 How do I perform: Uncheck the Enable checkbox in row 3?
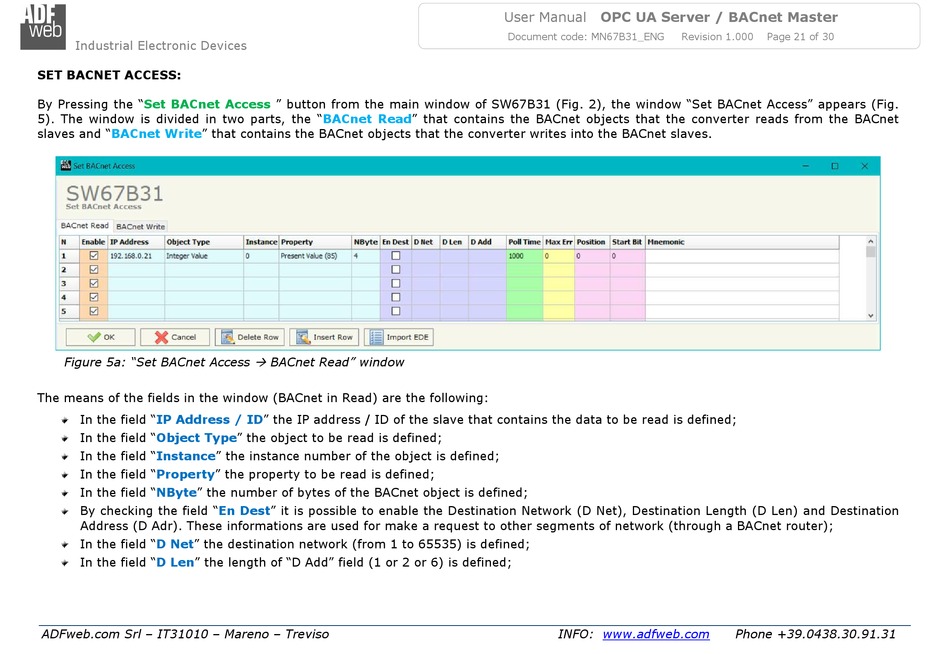pyautogui.click(x=94, y=283)
